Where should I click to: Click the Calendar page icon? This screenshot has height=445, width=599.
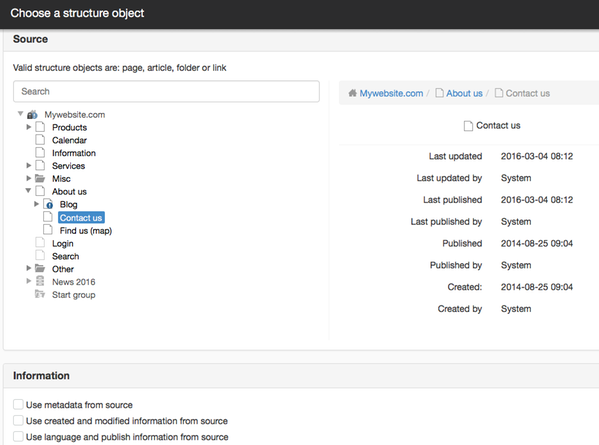point(40,140)
